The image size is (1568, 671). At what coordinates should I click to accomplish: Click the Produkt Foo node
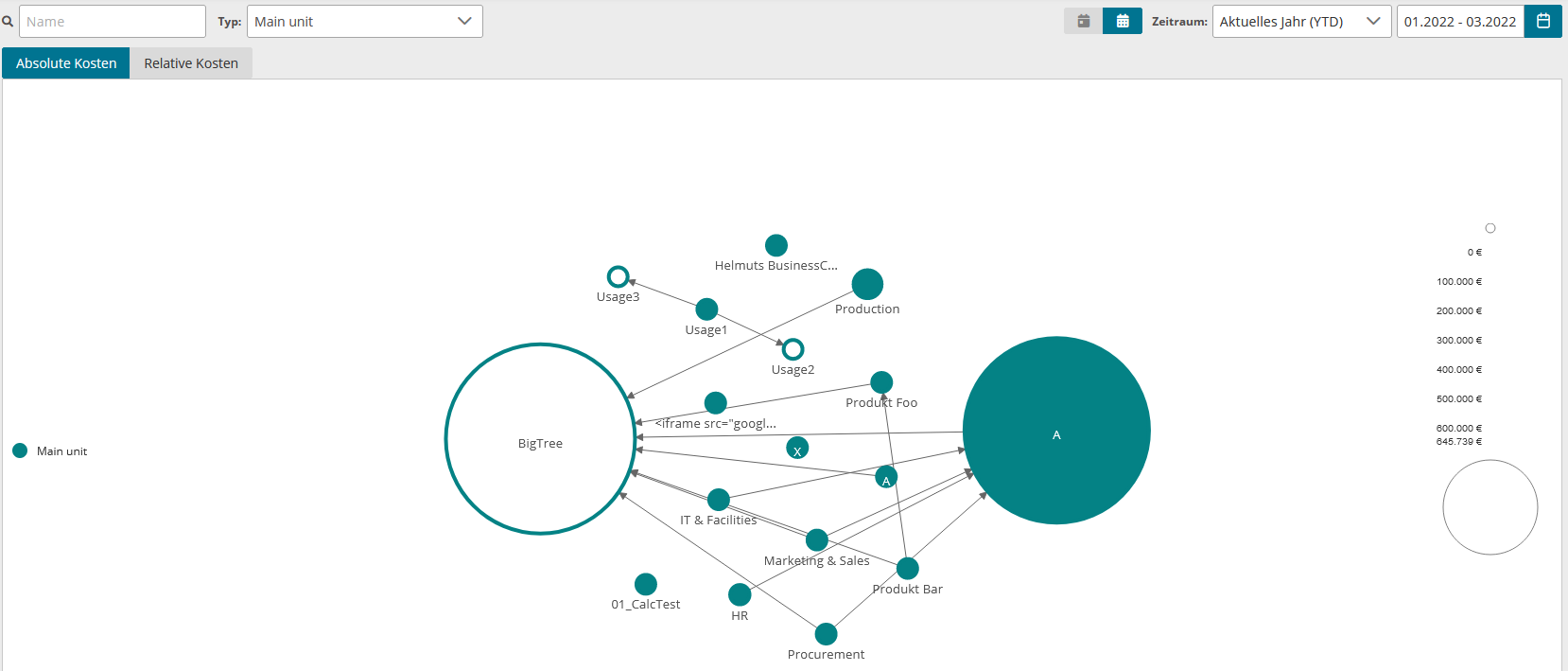pyautogui.click(x=881, y=382)
